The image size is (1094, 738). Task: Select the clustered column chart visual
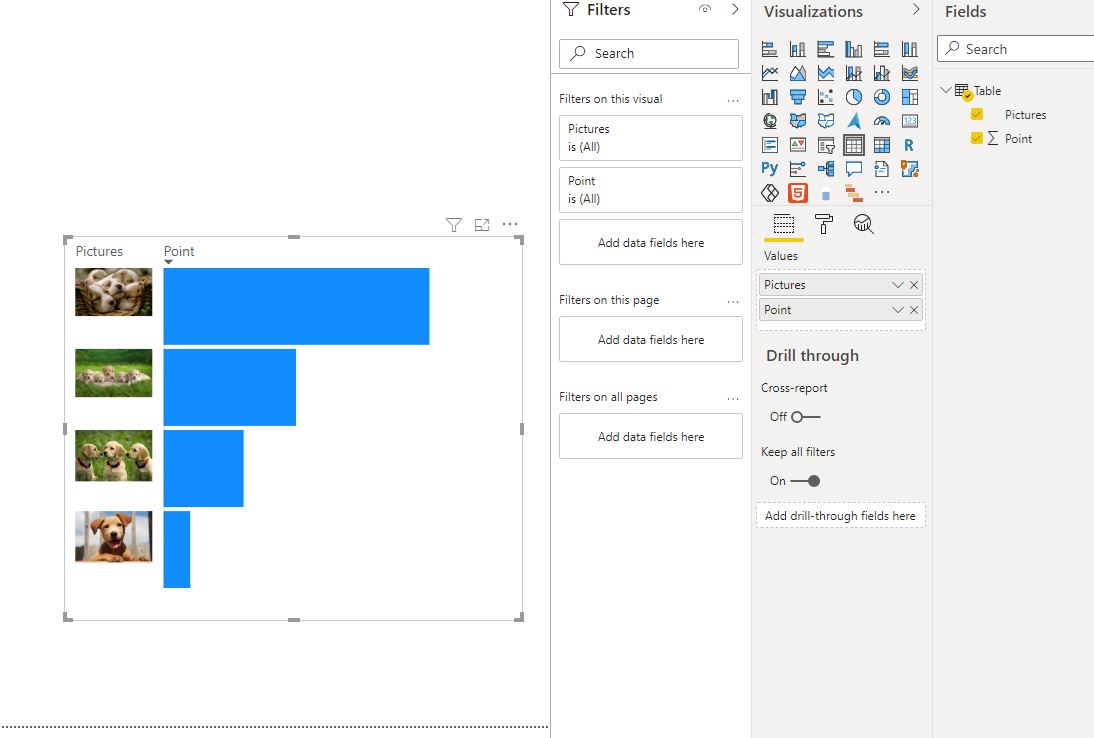(853, 49)
